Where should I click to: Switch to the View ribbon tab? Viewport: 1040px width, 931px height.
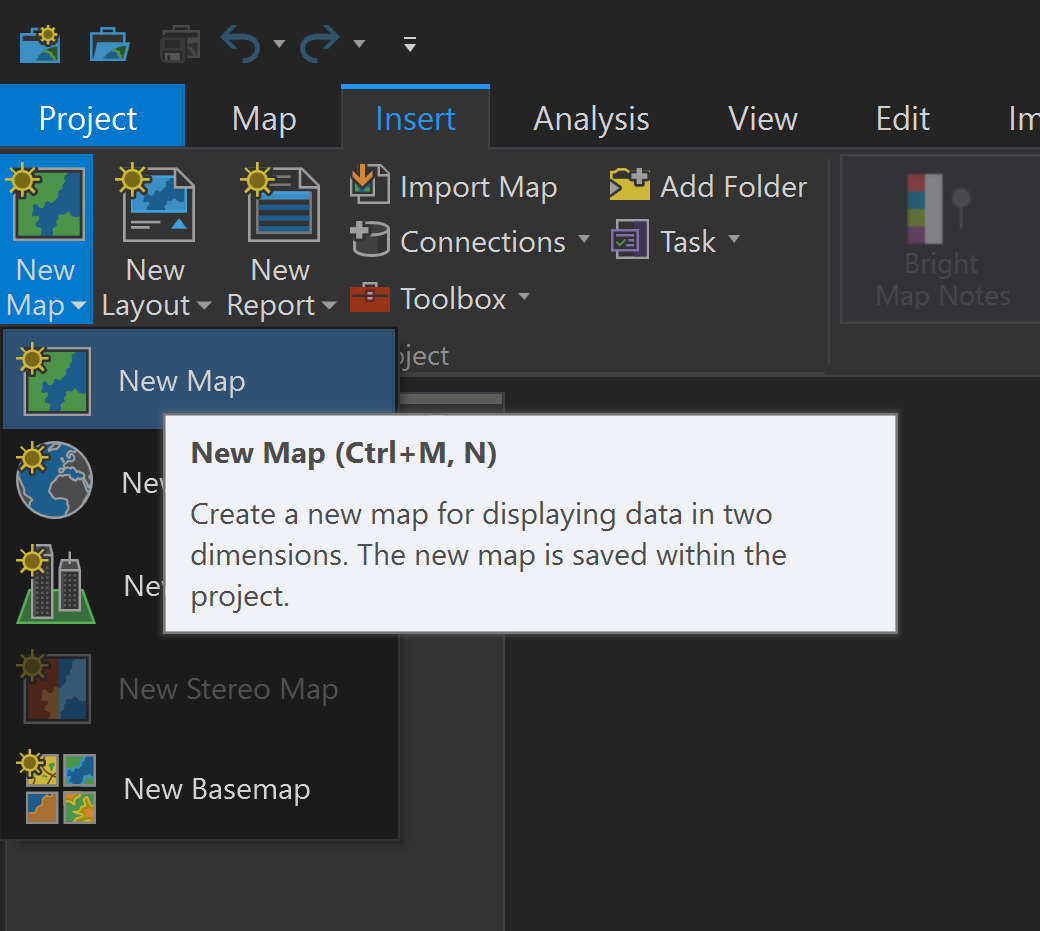[x=763, y=119]
